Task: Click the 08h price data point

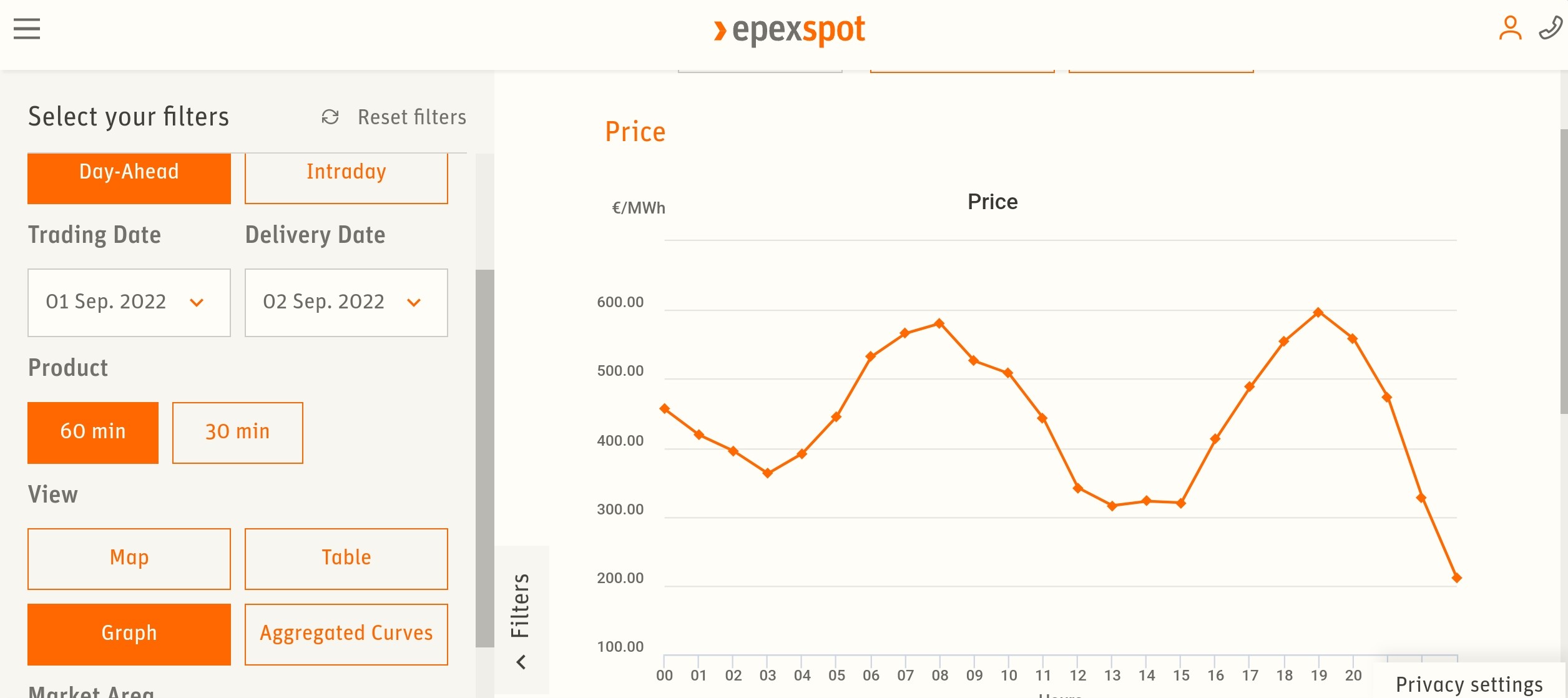Action: click(939, 323)
